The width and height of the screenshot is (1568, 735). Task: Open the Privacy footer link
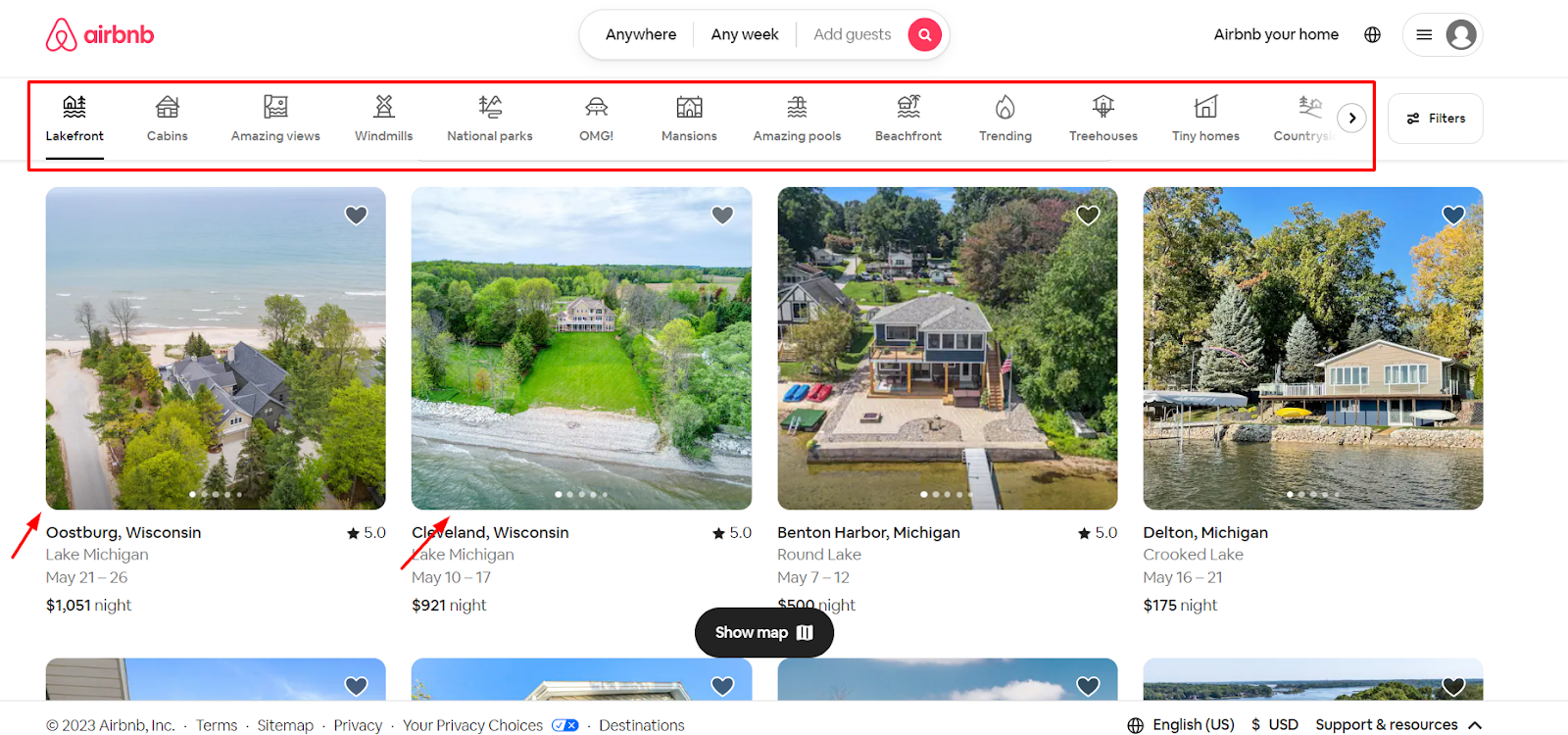358,725
